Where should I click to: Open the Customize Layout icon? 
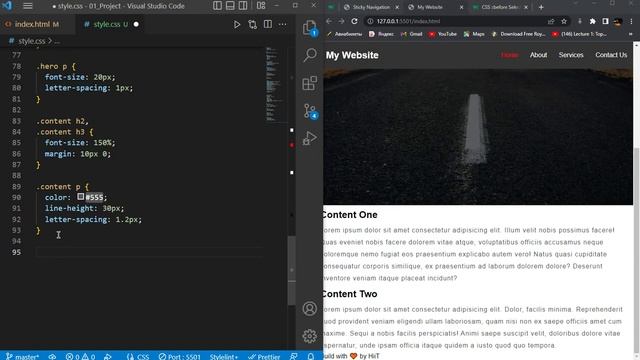261,6
